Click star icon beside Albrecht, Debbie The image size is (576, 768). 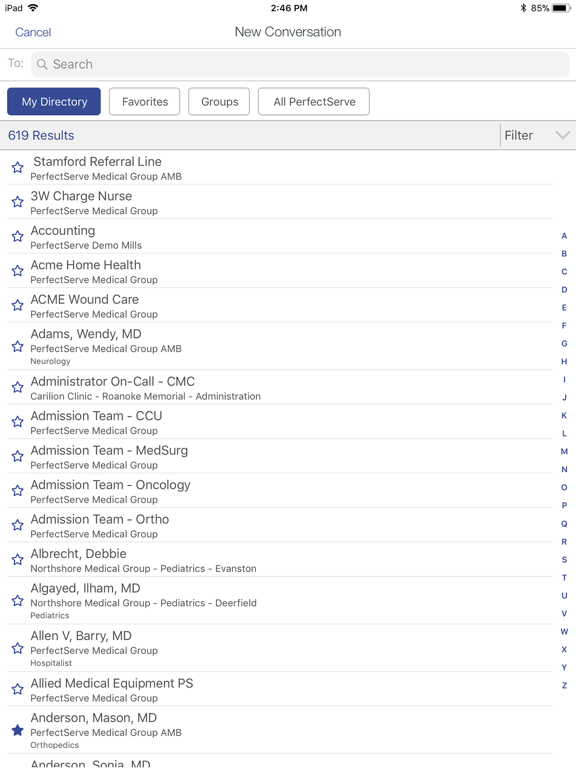[18, 559]
